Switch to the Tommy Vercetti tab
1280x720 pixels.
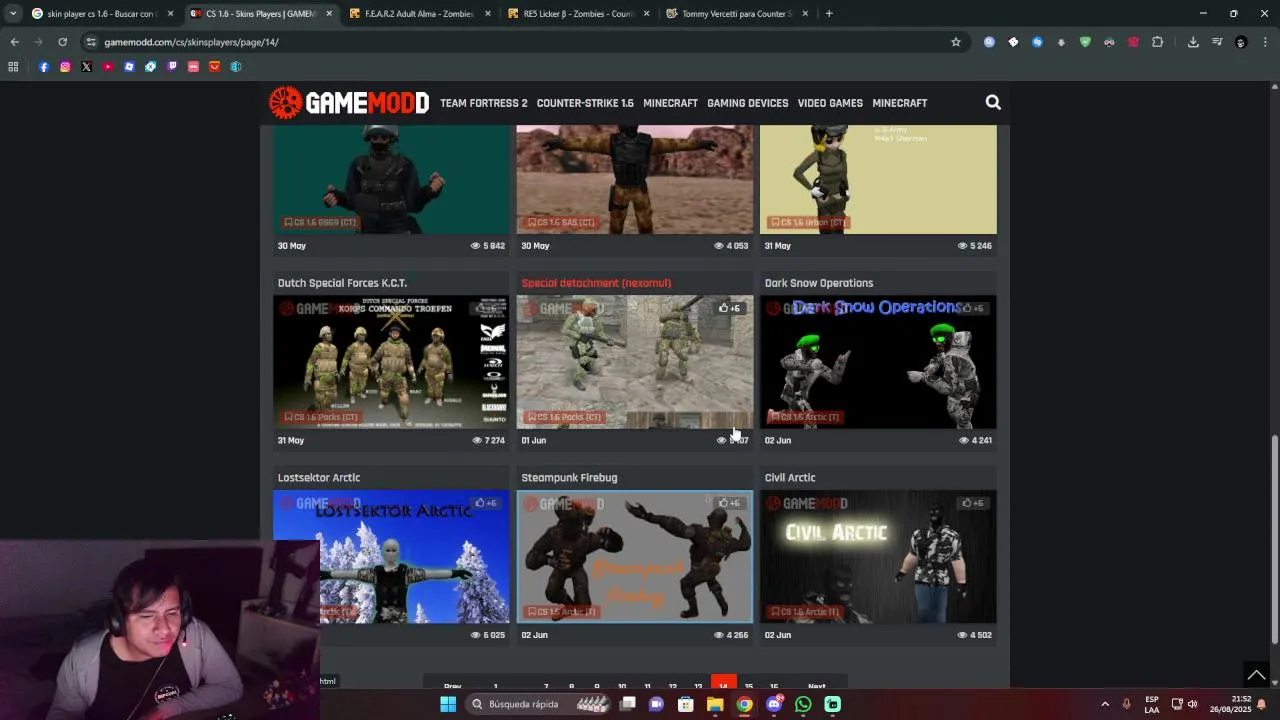(x=737, y=14)
